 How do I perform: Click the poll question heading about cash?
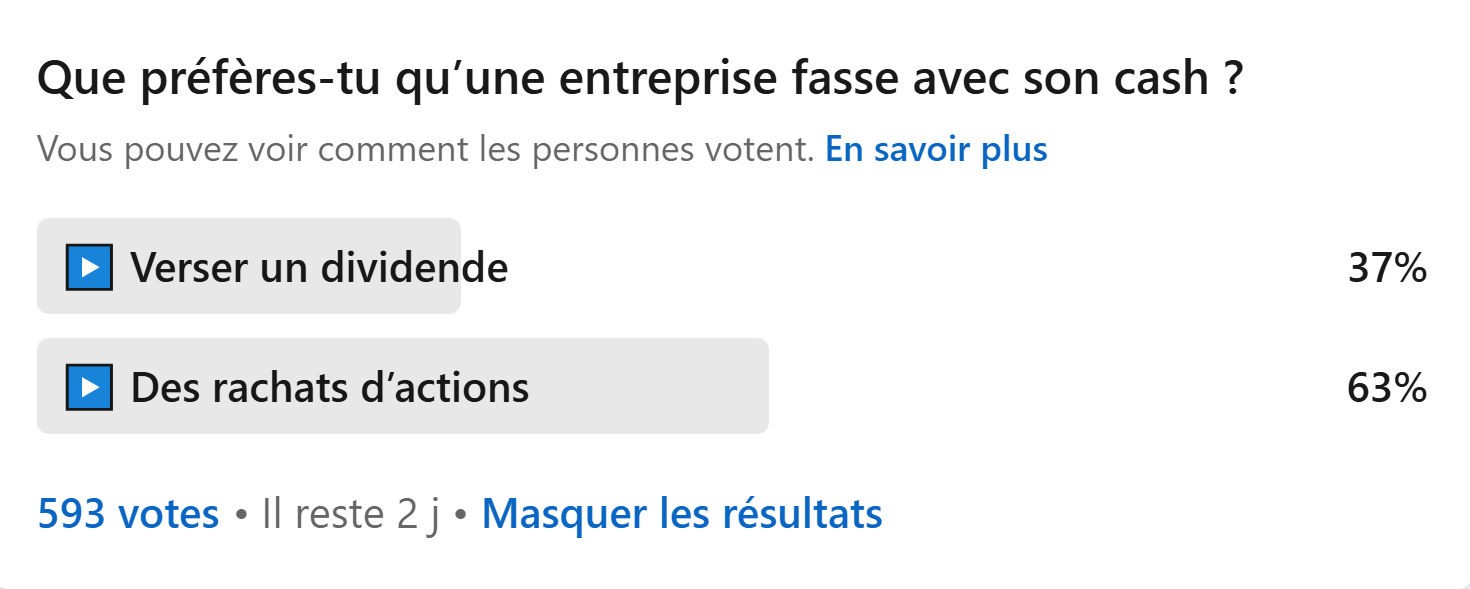[x=640, y=80]
